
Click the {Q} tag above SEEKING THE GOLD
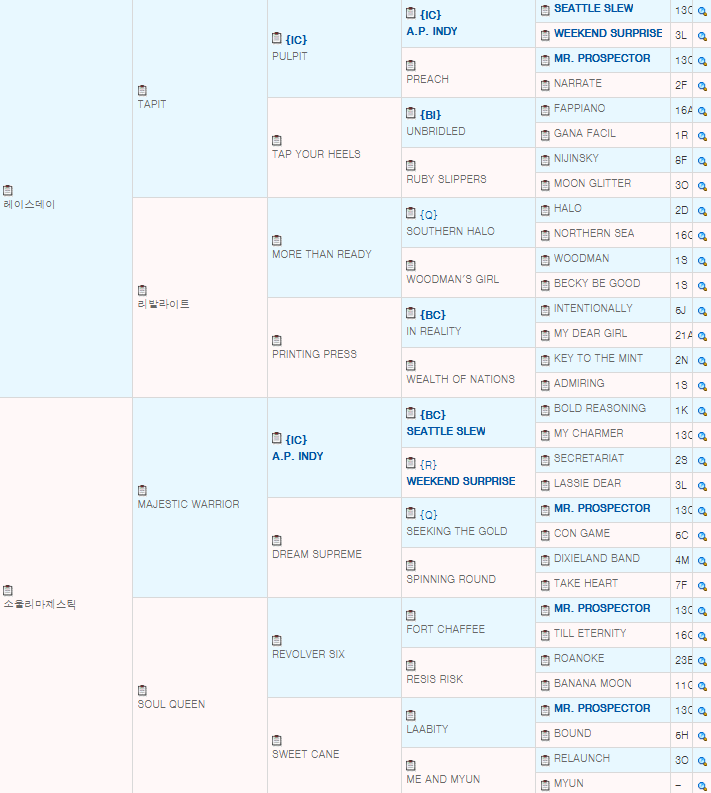tap(428, 515)
